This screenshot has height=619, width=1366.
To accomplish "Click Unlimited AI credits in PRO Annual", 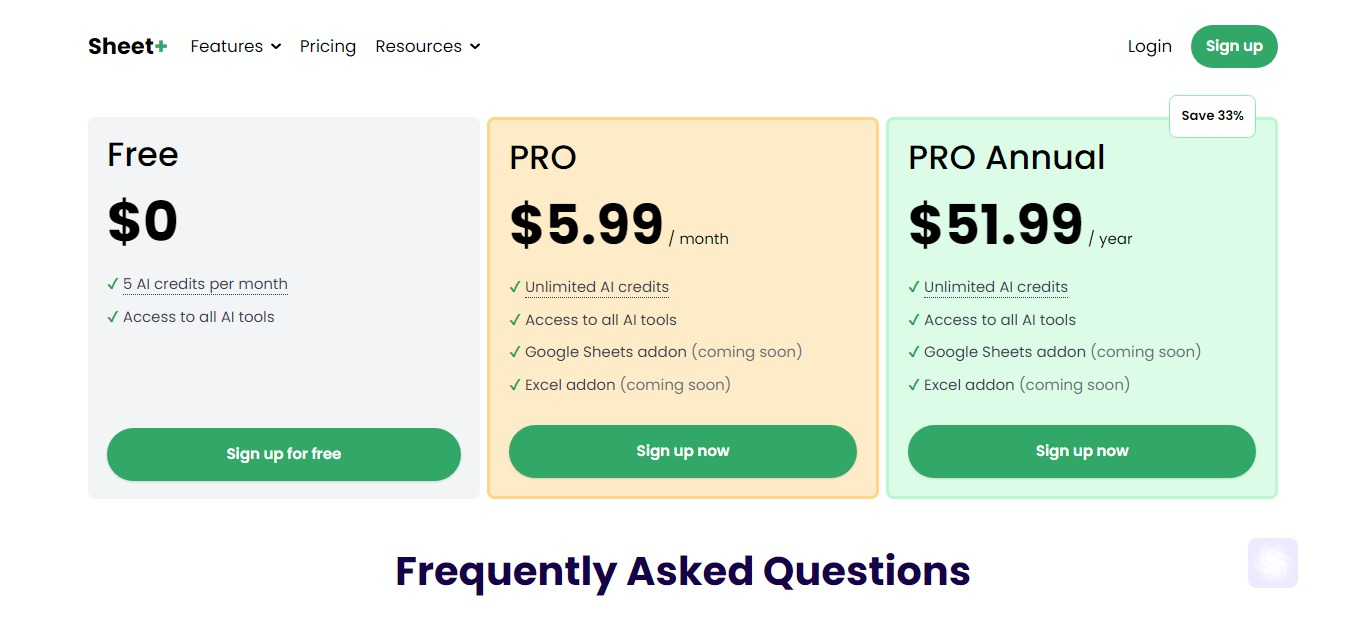I will point(996,287).
